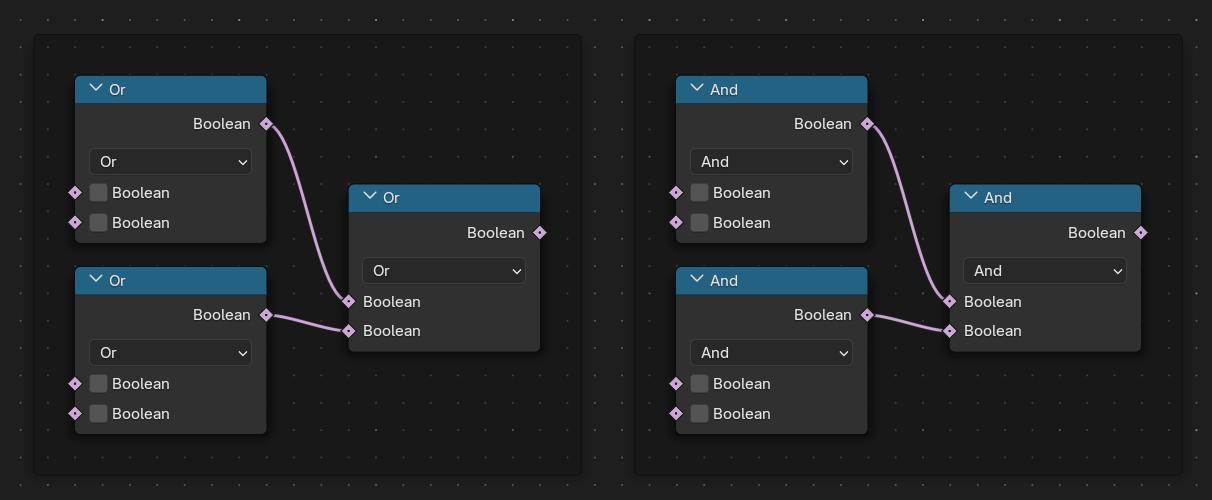Open the operation dropdown in the upper Or node
Screen dimensions: 1212x500
tap(170, 162)
